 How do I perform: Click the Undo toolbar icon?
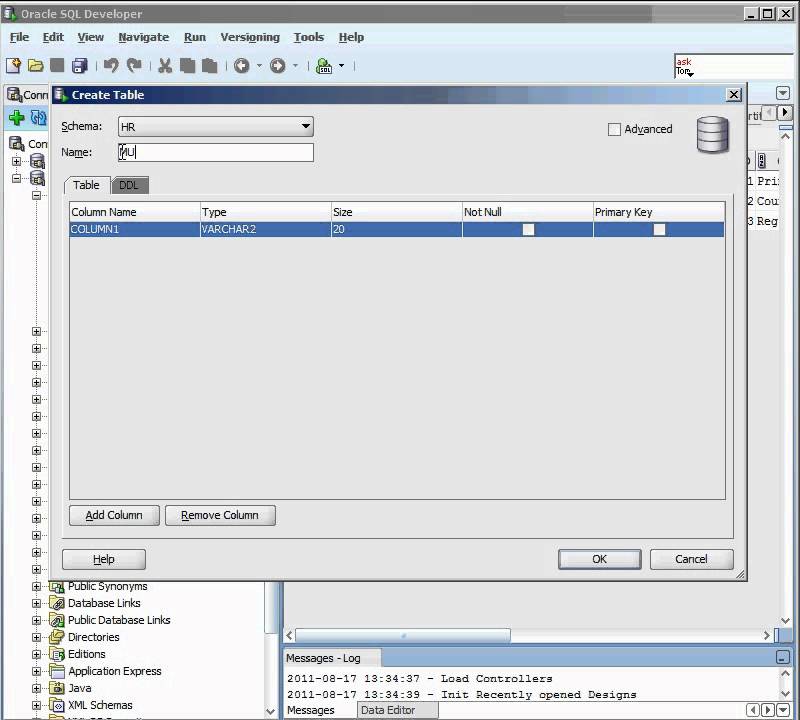(111, 65)
